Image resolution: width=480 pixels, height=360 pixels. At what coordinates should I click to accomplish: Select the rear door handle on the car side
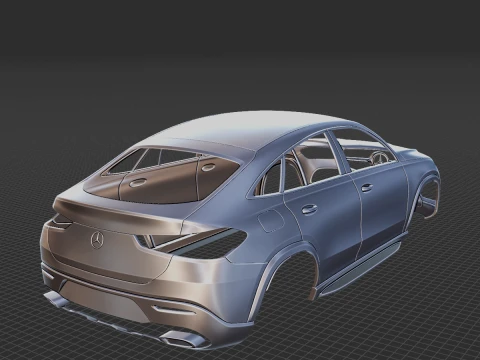point(310,209)
